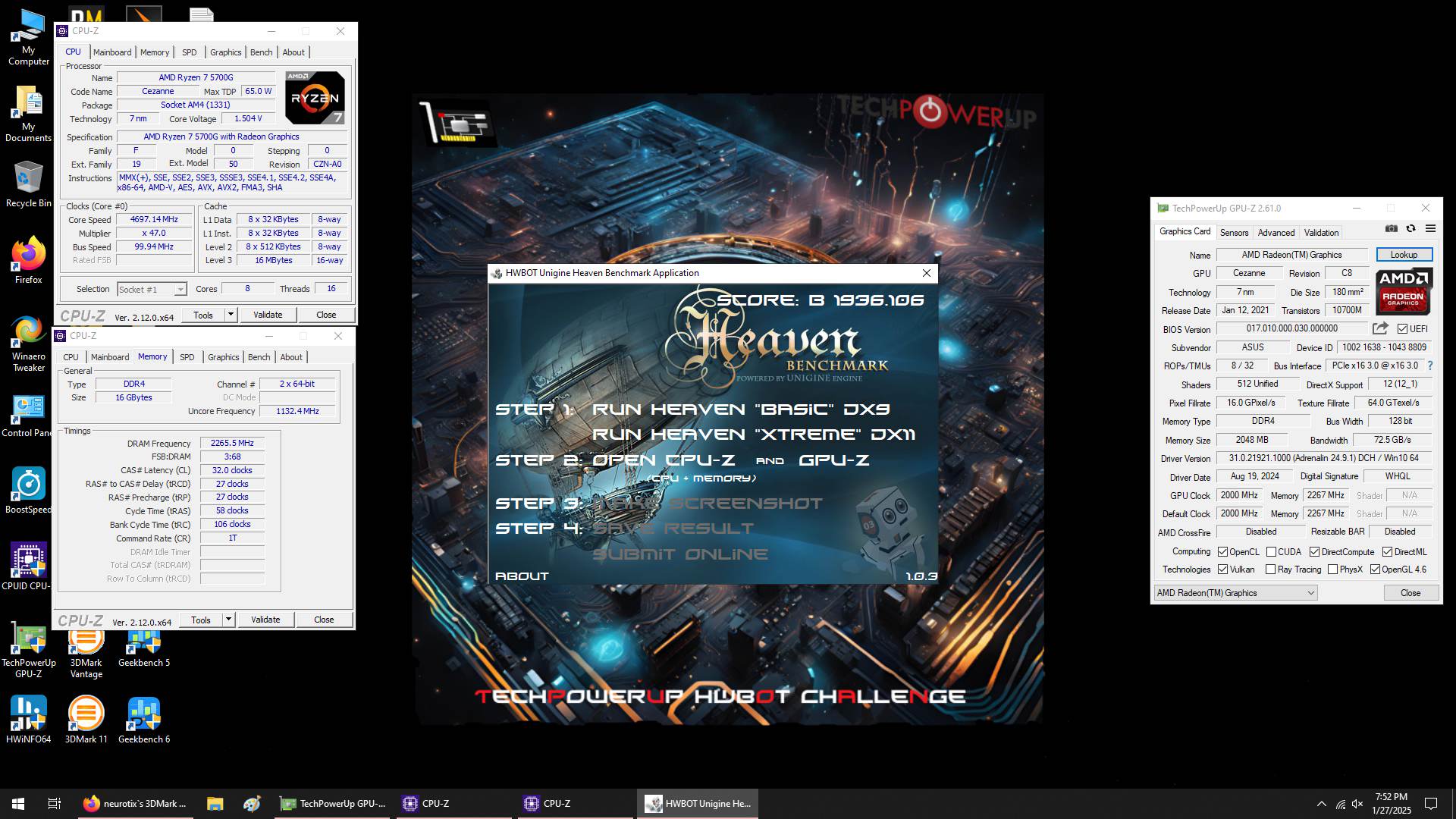Viewport: 1456px width, 819px height.
Task: Open Control Panel desktop shortcut
Action: tap(28, 416)
